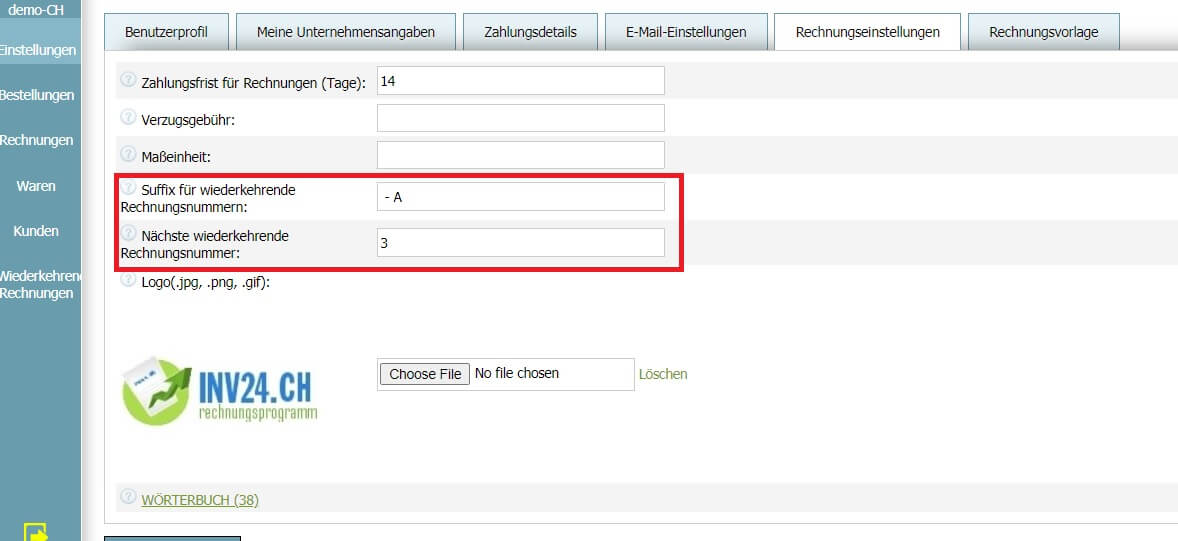Viewport: 1178px width, 541px height.
Task: Switch to the Benutzerprofil tab
Action: point(166,32)
